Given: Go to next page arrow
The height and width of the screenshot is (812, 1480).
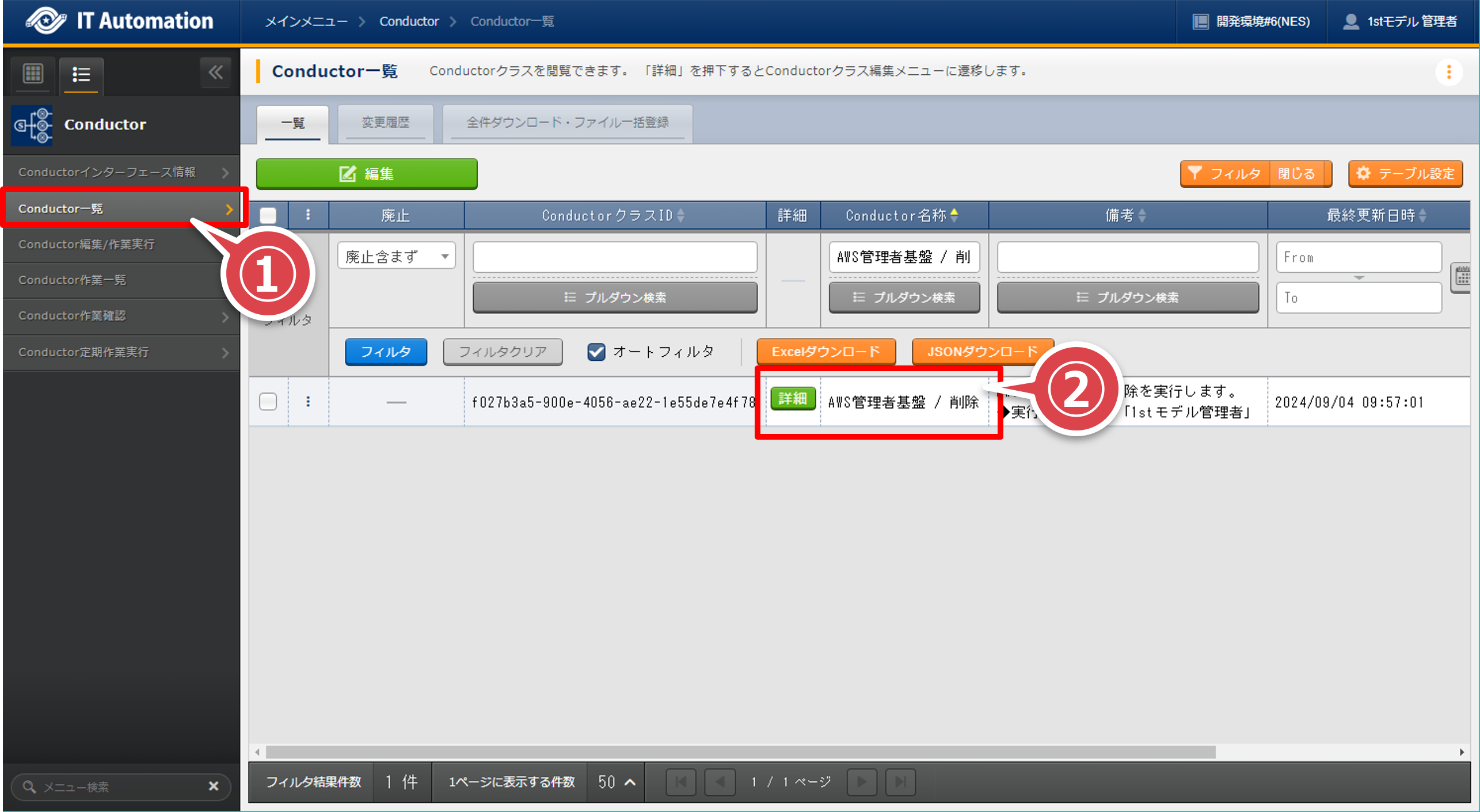Looking at the screenshot, I should click(x=861, y=781).
